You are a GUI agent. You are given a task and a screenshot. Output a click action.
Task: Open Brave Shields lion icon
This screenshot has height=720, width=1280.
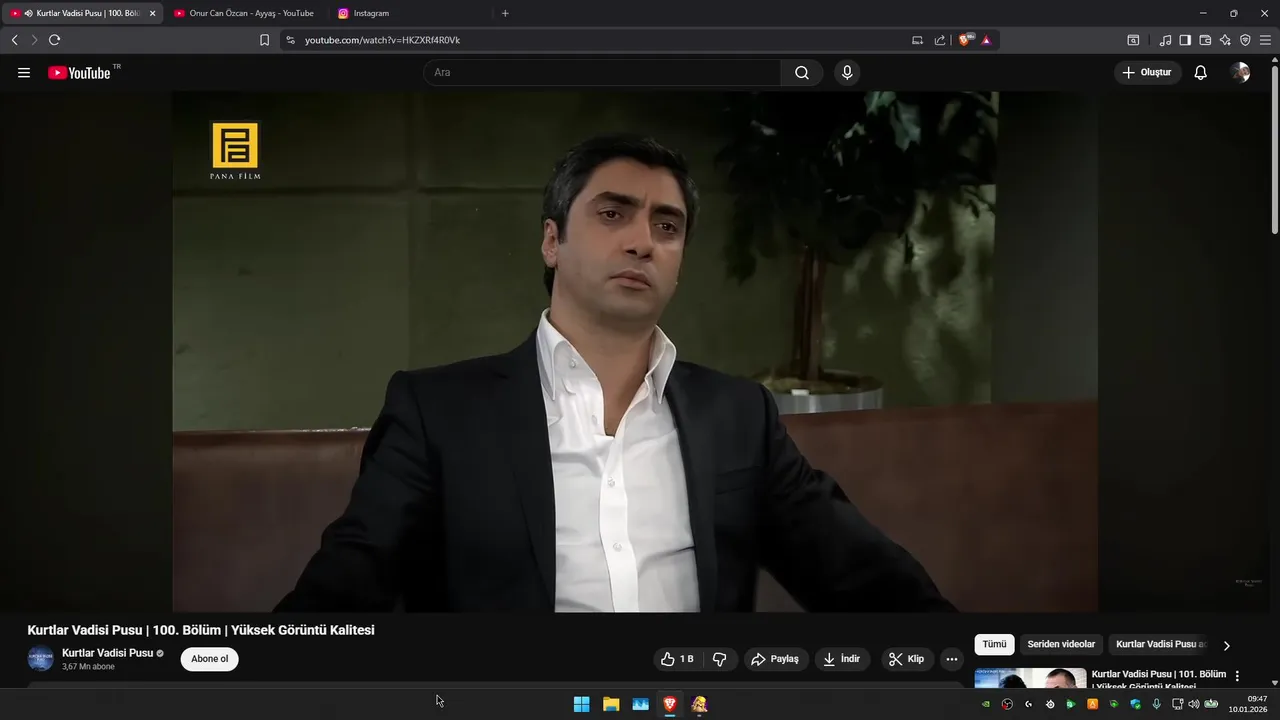point(966,40)
